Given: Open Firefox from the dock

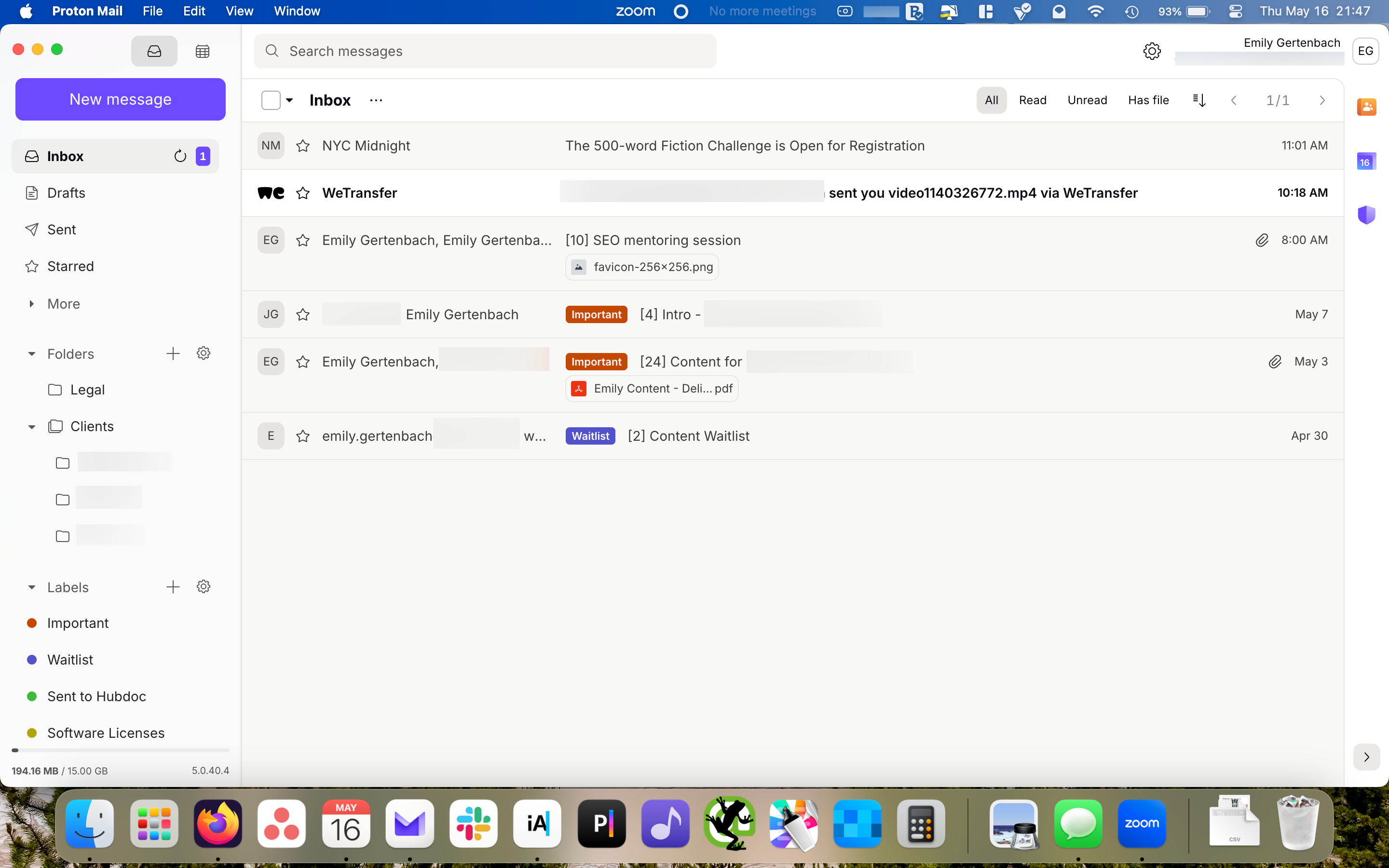Looking at the screenshot, I should pos(218,824).
